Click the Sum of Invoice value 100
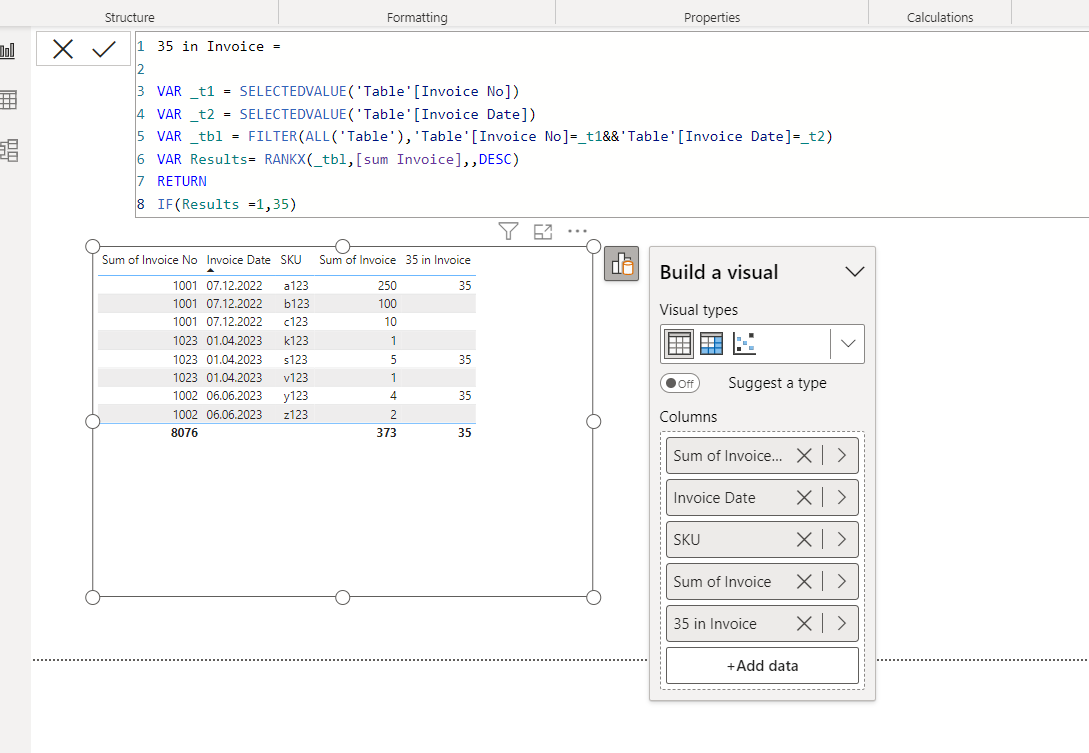Image resolution: width=1089 pixels, height=753 pixels. [387, 304]
